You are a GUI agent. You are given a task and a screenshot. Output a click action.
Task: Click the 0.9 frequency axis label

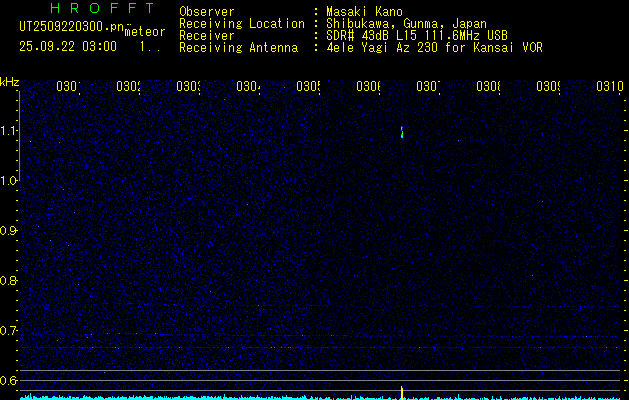click(x=8, y=231)
